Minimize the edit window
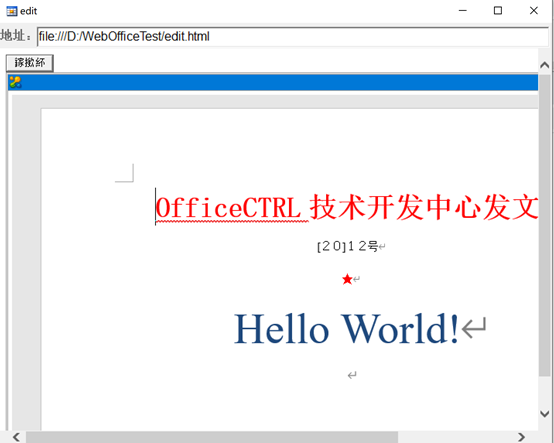This screenshot has width=554, height=443. [x=462, y=11]
